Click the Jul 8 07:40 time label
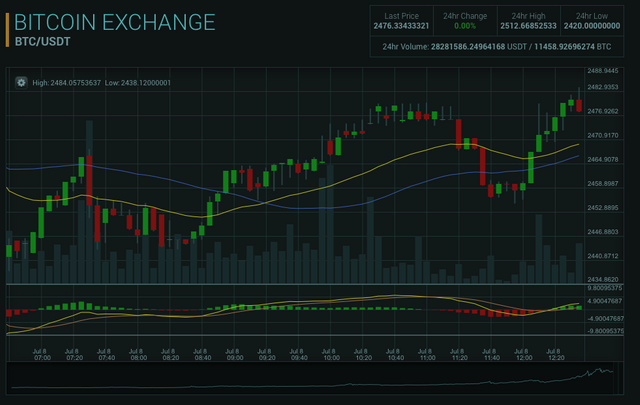This screenshot has width=640, height=405. [106, 354]
